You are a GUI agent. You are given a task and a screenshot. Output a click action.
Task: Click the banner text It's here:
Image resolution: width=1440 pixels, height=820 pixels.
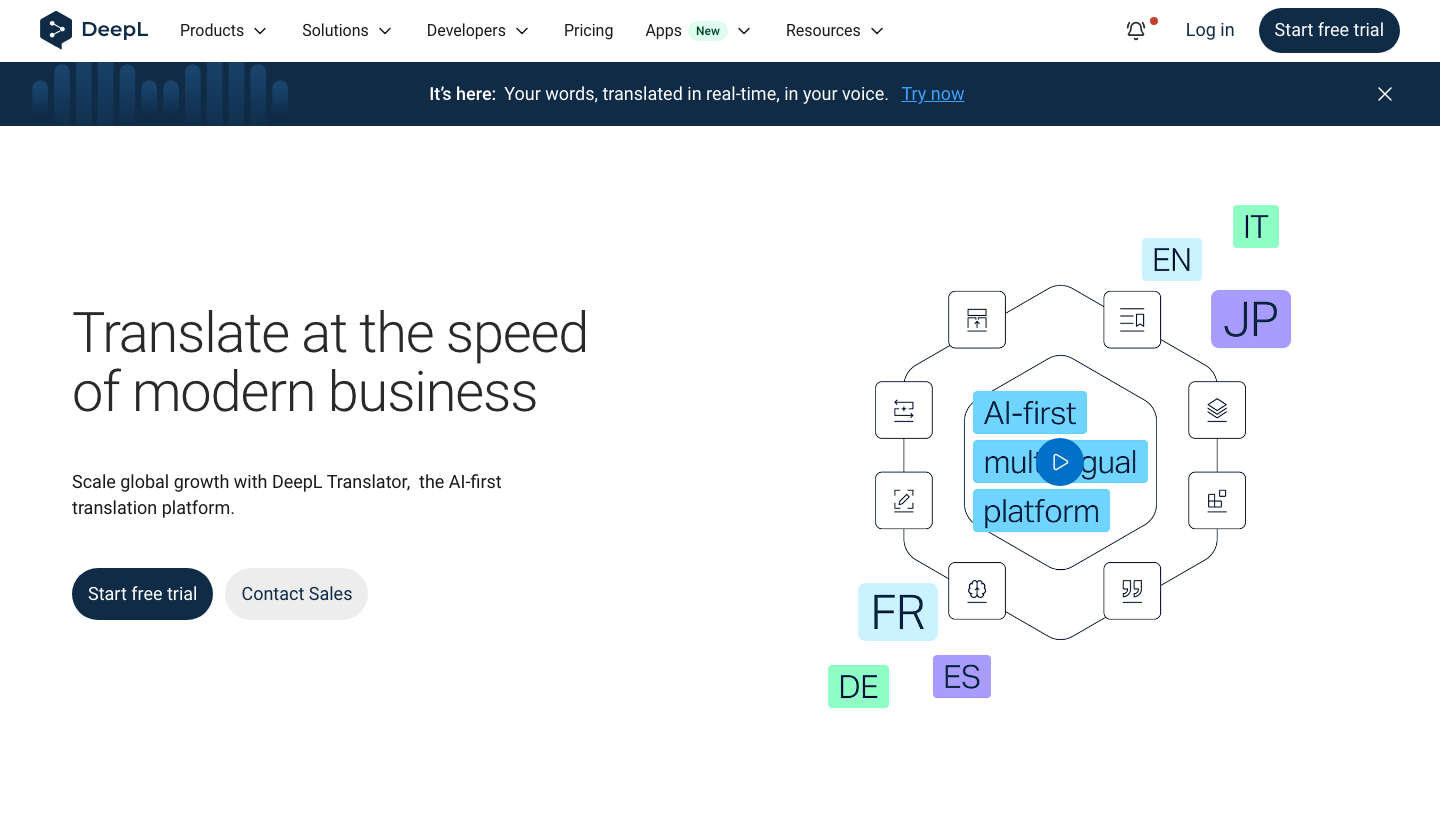pos(462,94)
